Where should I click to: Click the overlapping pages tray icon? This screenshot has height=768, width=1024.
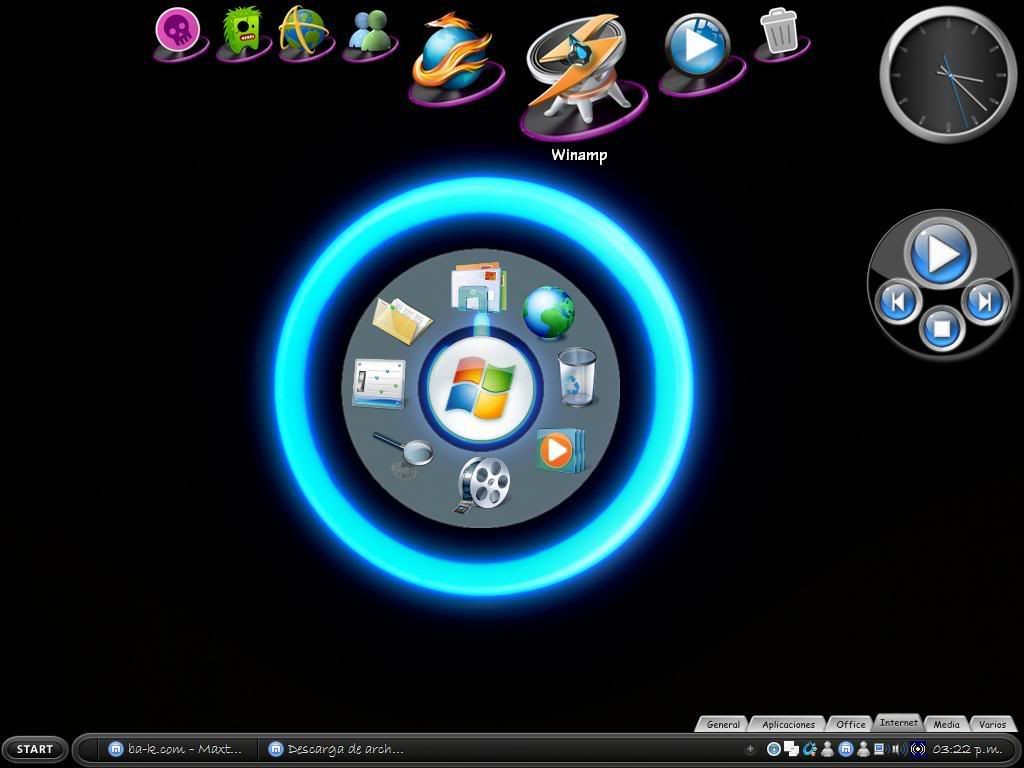(x=792, y=749)
